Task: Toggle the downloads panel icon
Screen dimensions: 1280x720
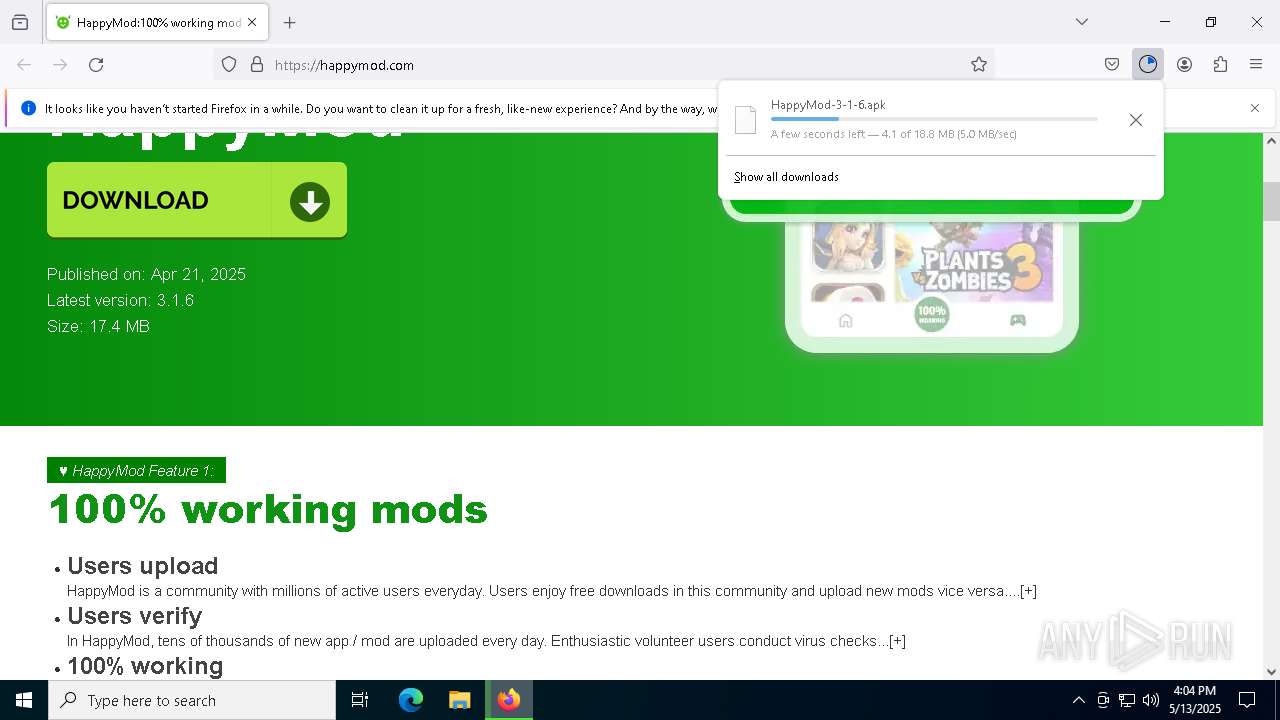Action: coord(1148,64)
